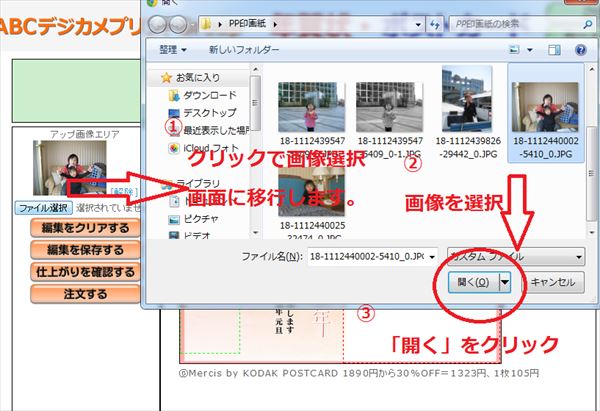
Task: Select ビデオ library in sidebar
Action: [197, 235]
